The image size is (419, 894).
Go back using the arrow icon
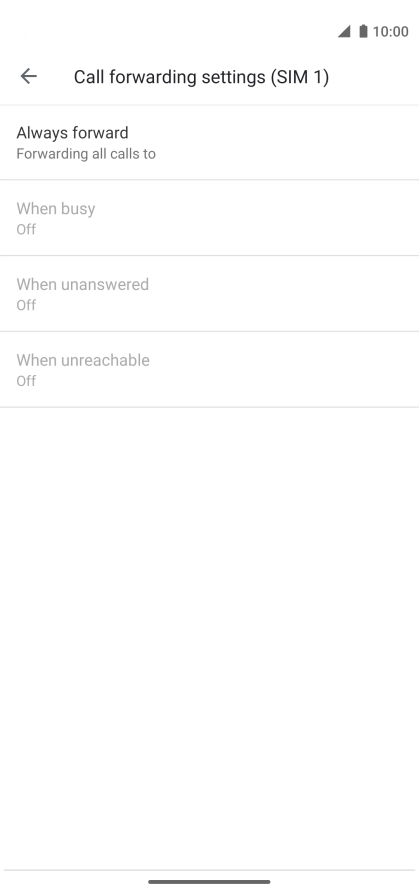click(28, 76)
